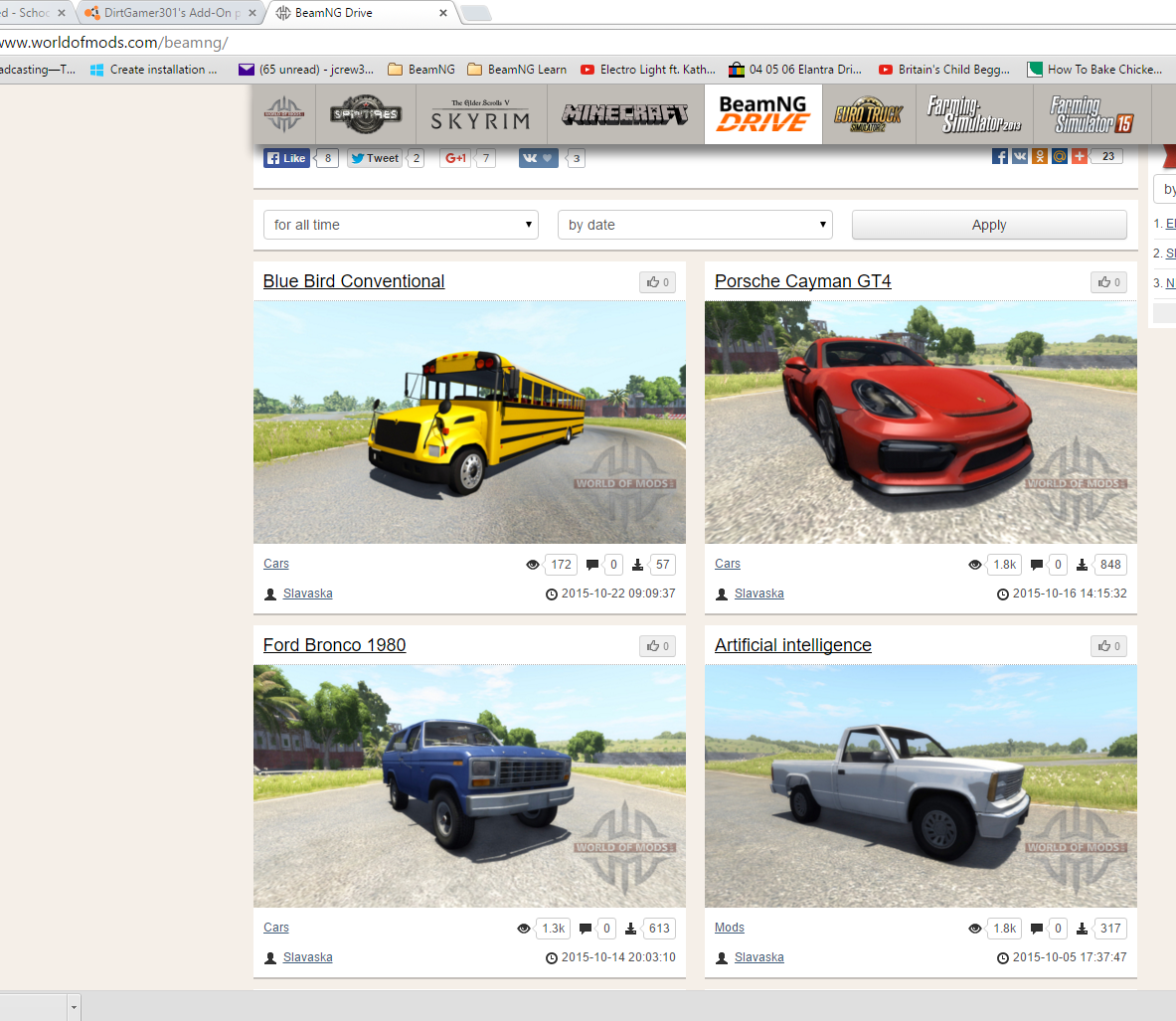Click comments icon on Artificial intelligence card
The height and width of the screenshot is (1021, 1176).
[x=1037, y=929]
